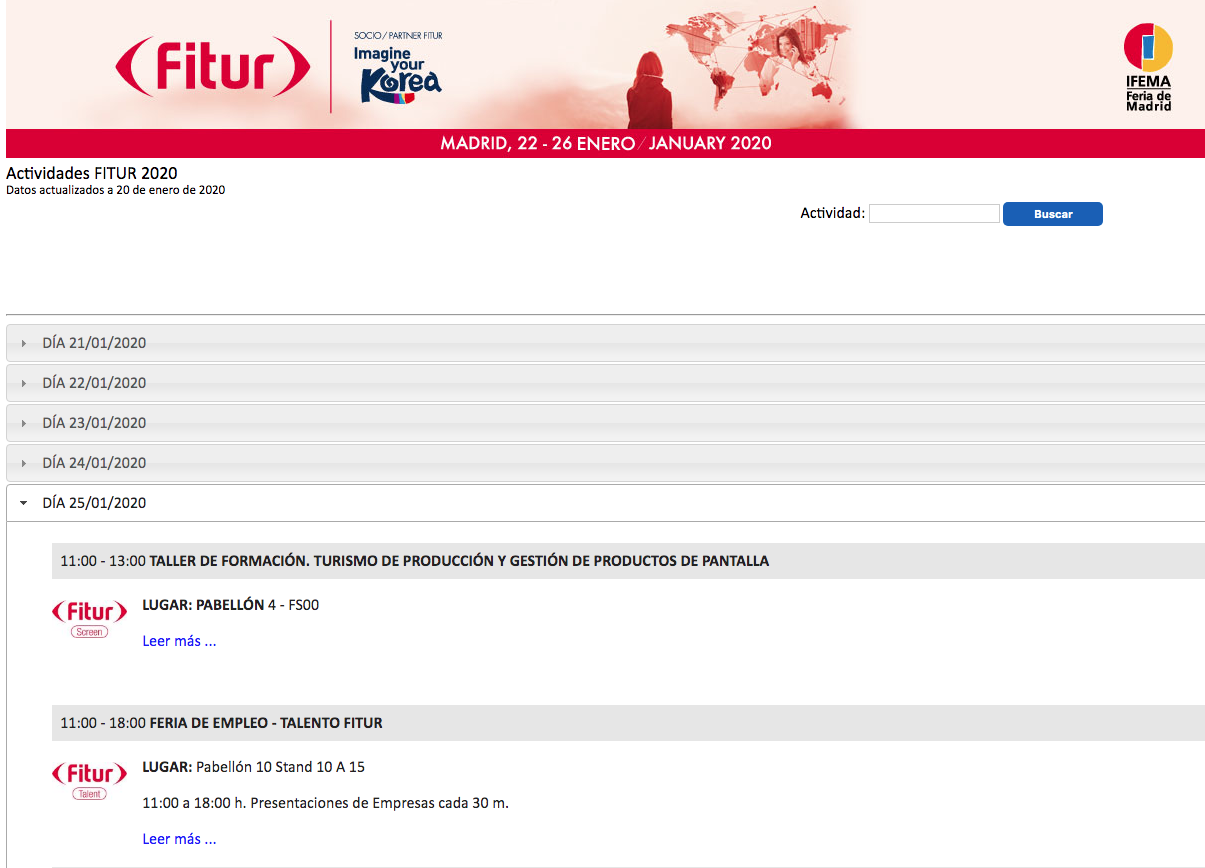Click the Actividad label text

(x=832, y=213)
